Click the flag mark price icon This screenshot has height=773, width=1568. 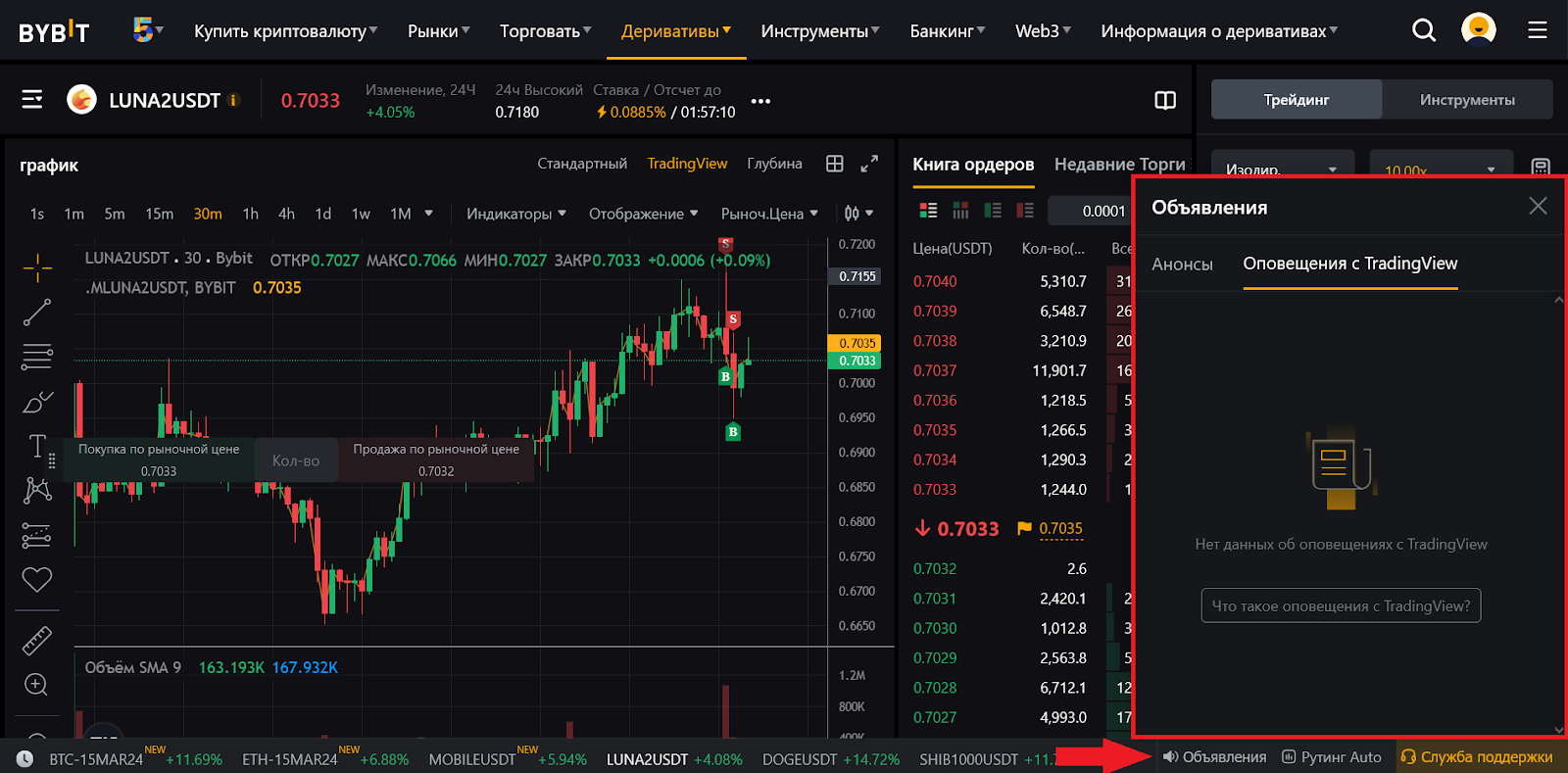pos(1024,528)
